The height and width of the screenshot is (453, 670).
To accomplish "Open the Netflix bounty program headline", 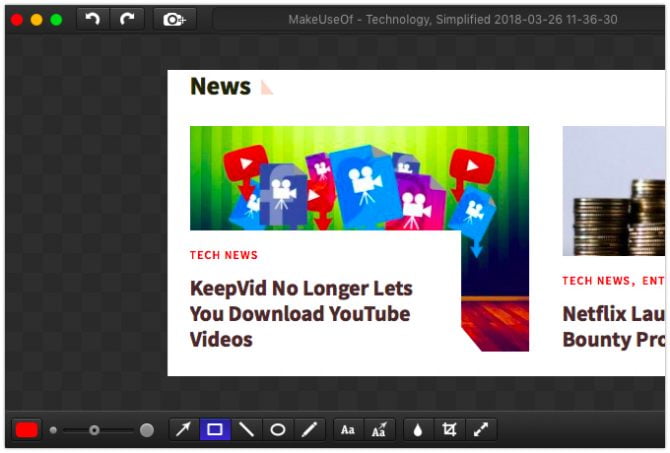I will coord(614,327).
